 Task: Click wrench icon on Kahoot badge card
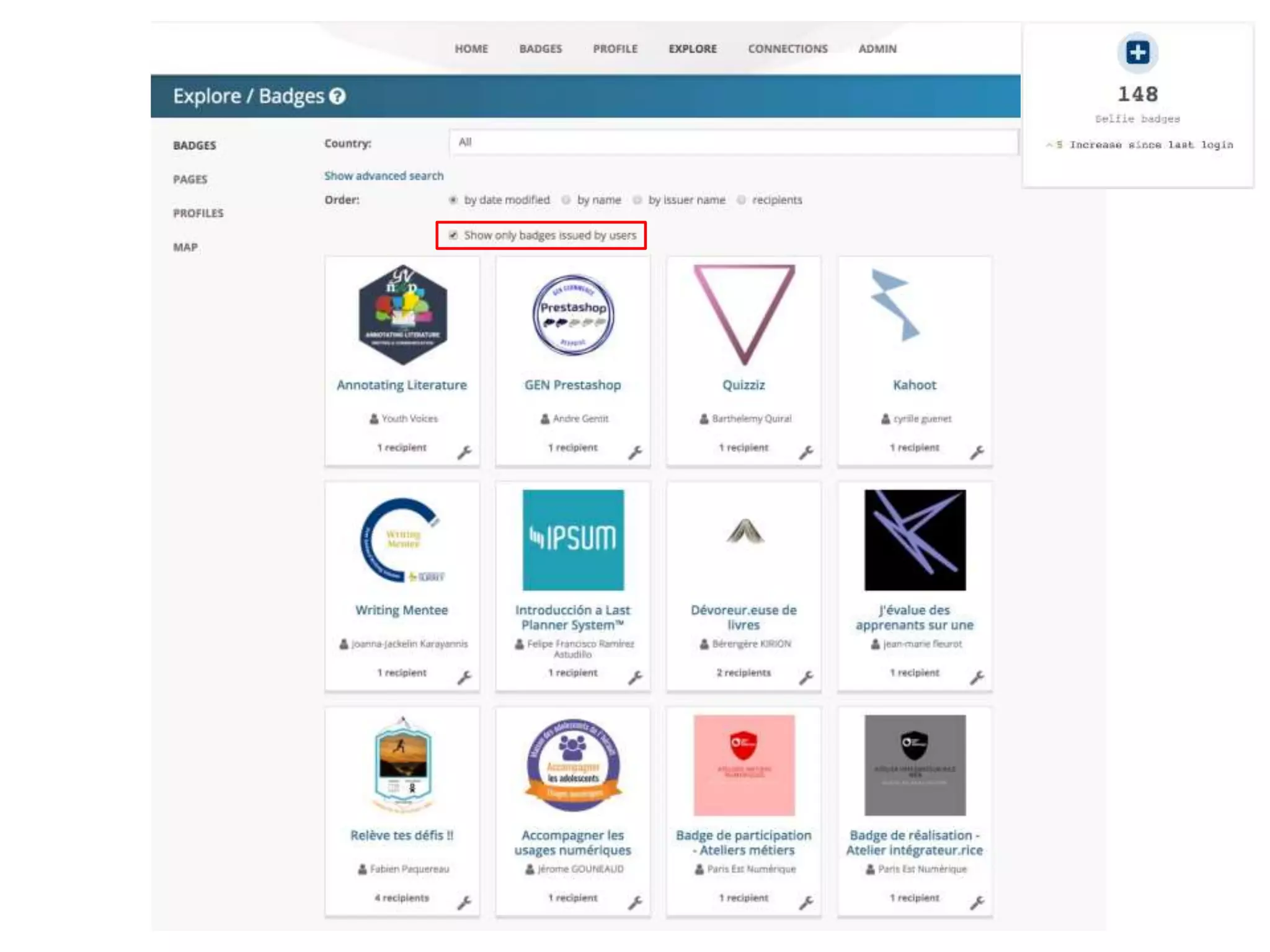(x=977, y=452)
